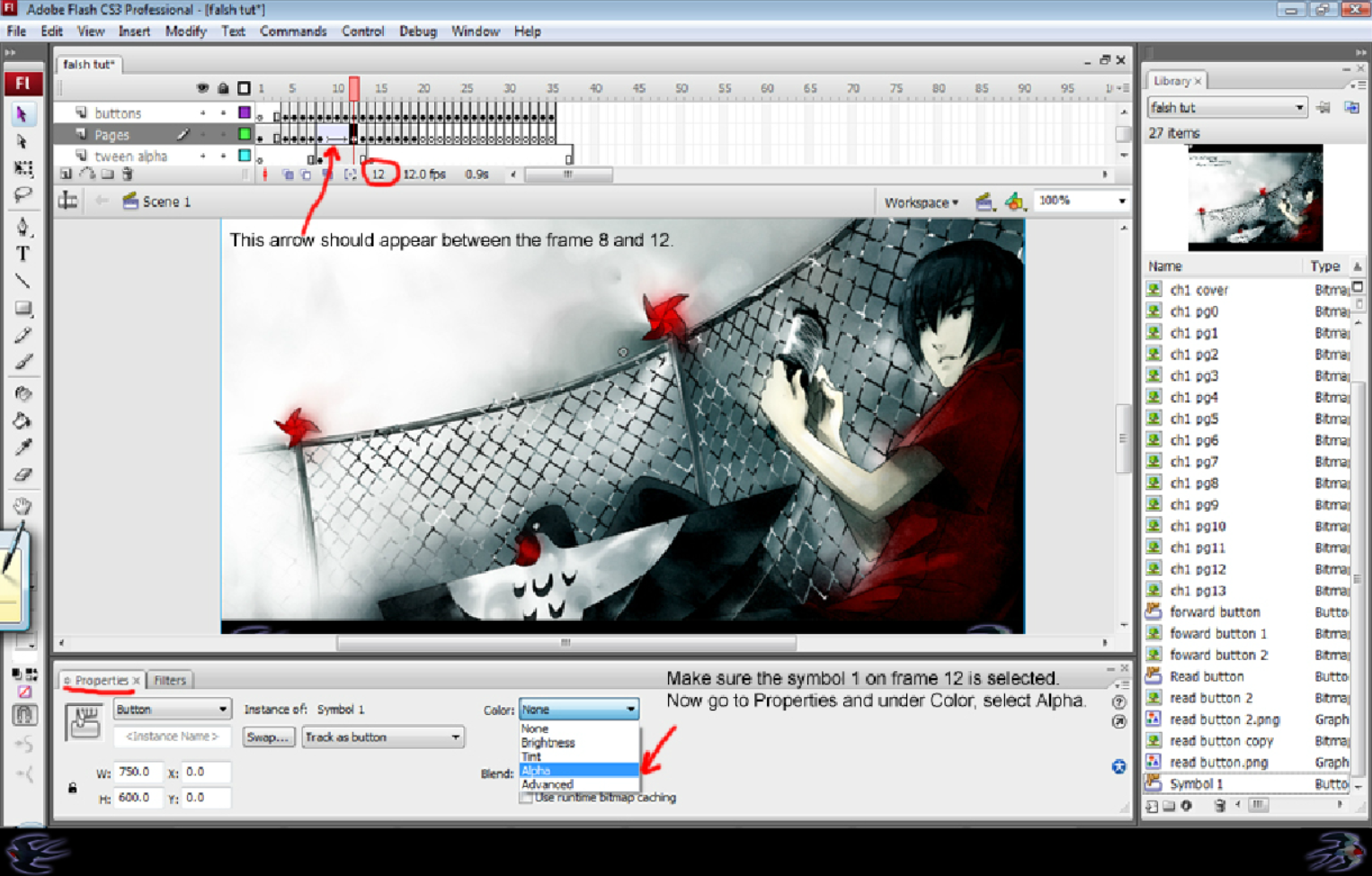Toggle show/hide all layers eye icon
The image size is (1372, 876).
click(x=202, y=88)
